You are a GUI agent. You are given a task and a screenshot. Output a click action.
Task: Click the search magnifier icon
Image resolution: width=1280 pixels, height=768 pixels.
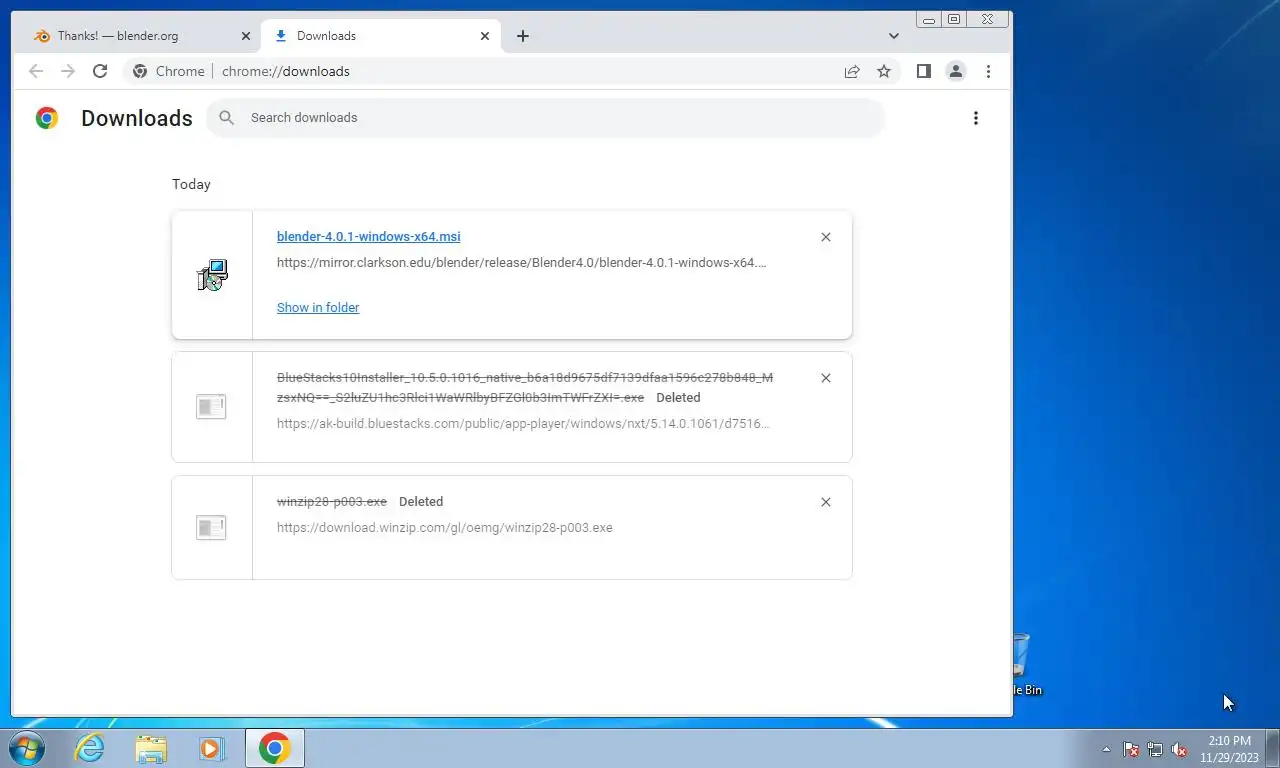point(227,118)
